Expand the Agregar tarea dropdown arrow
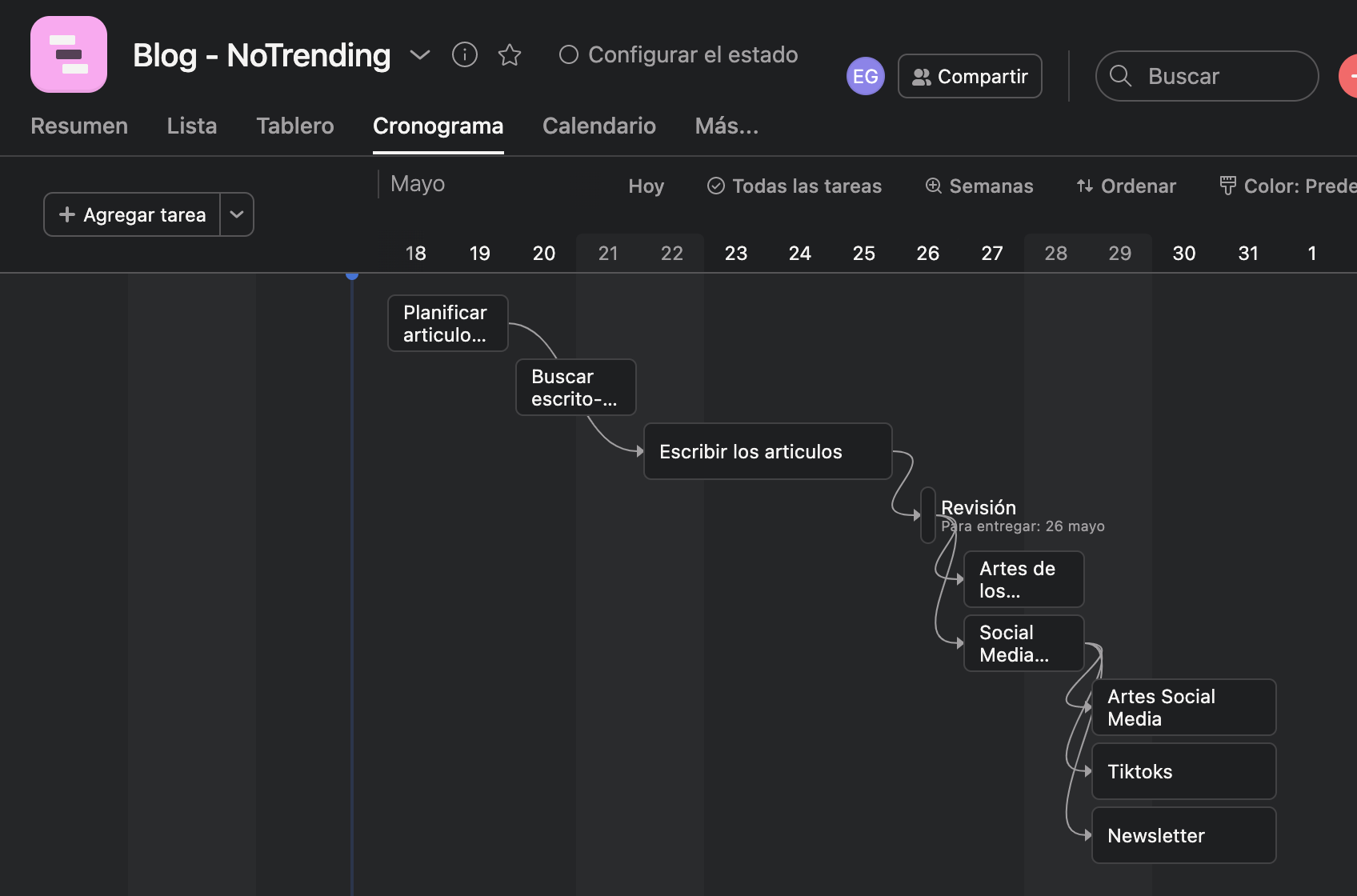This screenshot has width=1357, height=896. click(237, 214)
